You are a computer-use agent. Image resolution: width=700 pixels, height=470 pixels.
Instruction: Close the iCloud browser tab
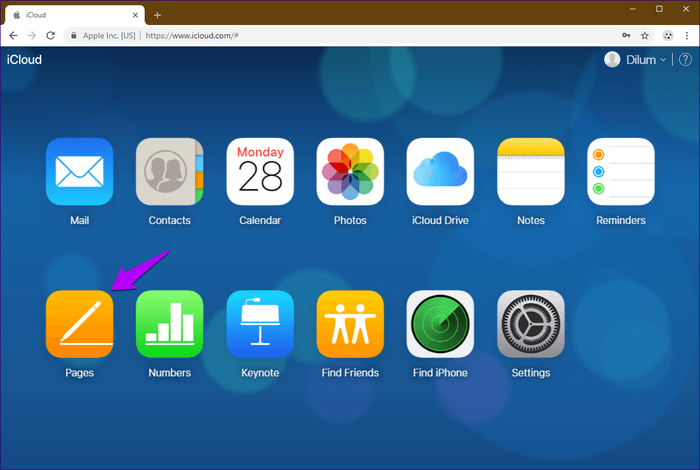point(135,15)
